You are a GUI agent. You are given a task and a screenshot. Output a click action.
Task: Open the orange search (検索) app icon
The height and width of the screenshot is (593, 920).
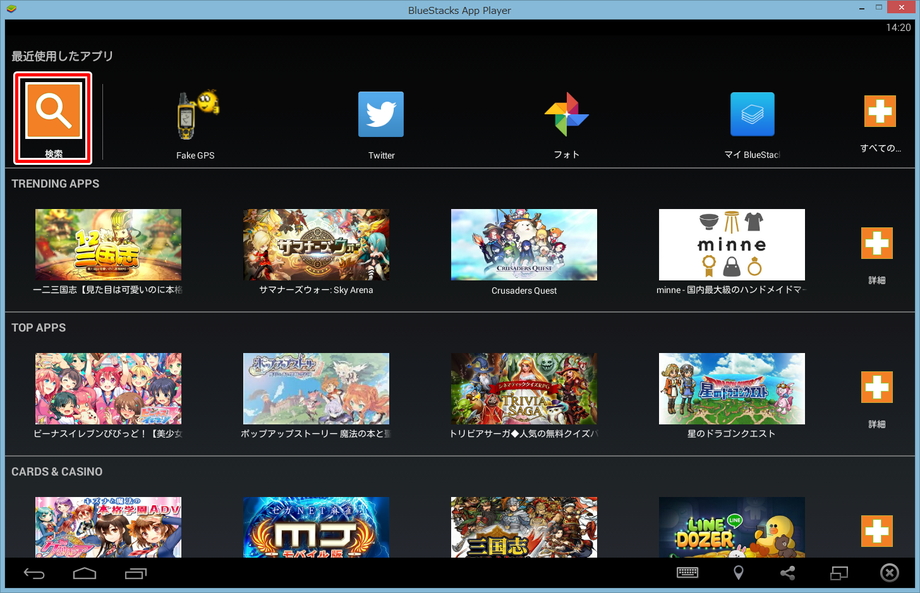[53, 113]
